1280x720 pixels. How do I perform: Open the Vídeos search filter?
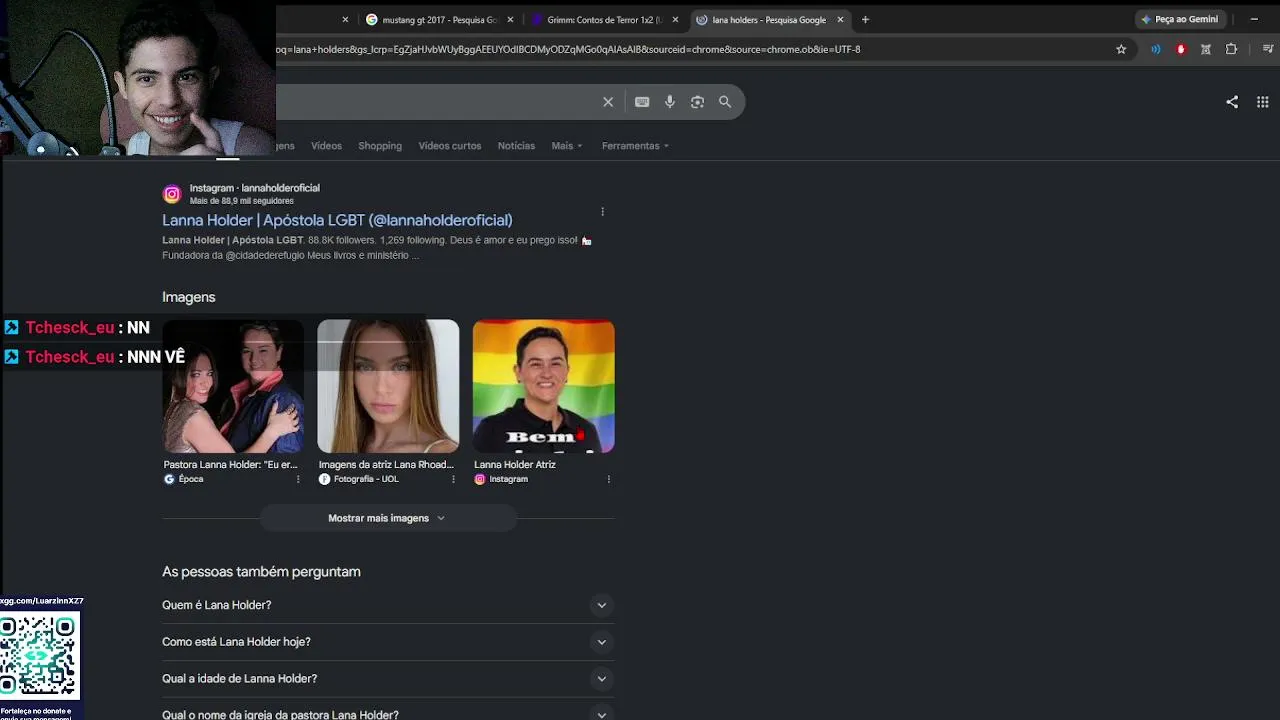coord(326,146)
